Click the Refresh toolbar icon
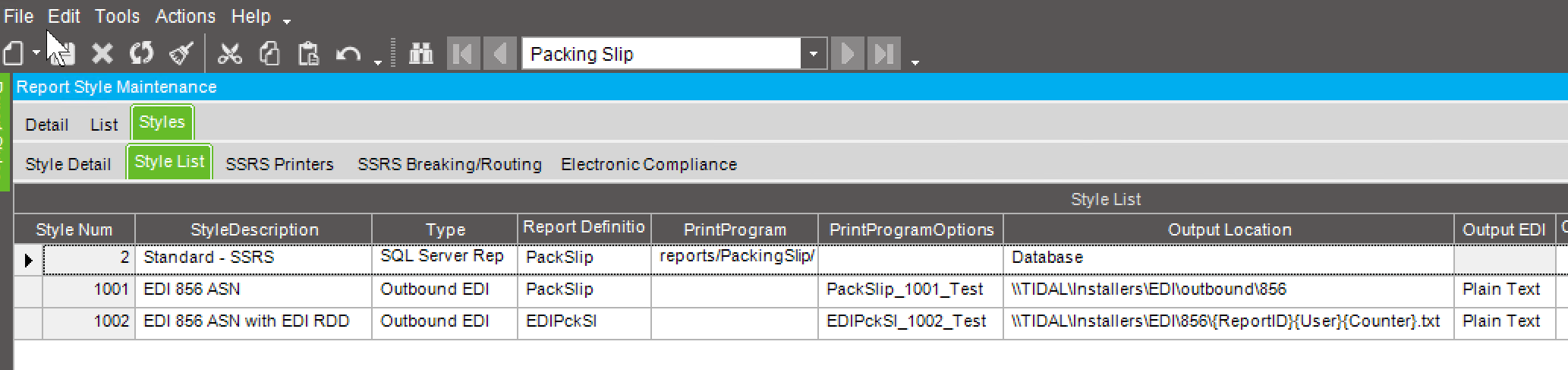1568x370 pixels. 141,54
